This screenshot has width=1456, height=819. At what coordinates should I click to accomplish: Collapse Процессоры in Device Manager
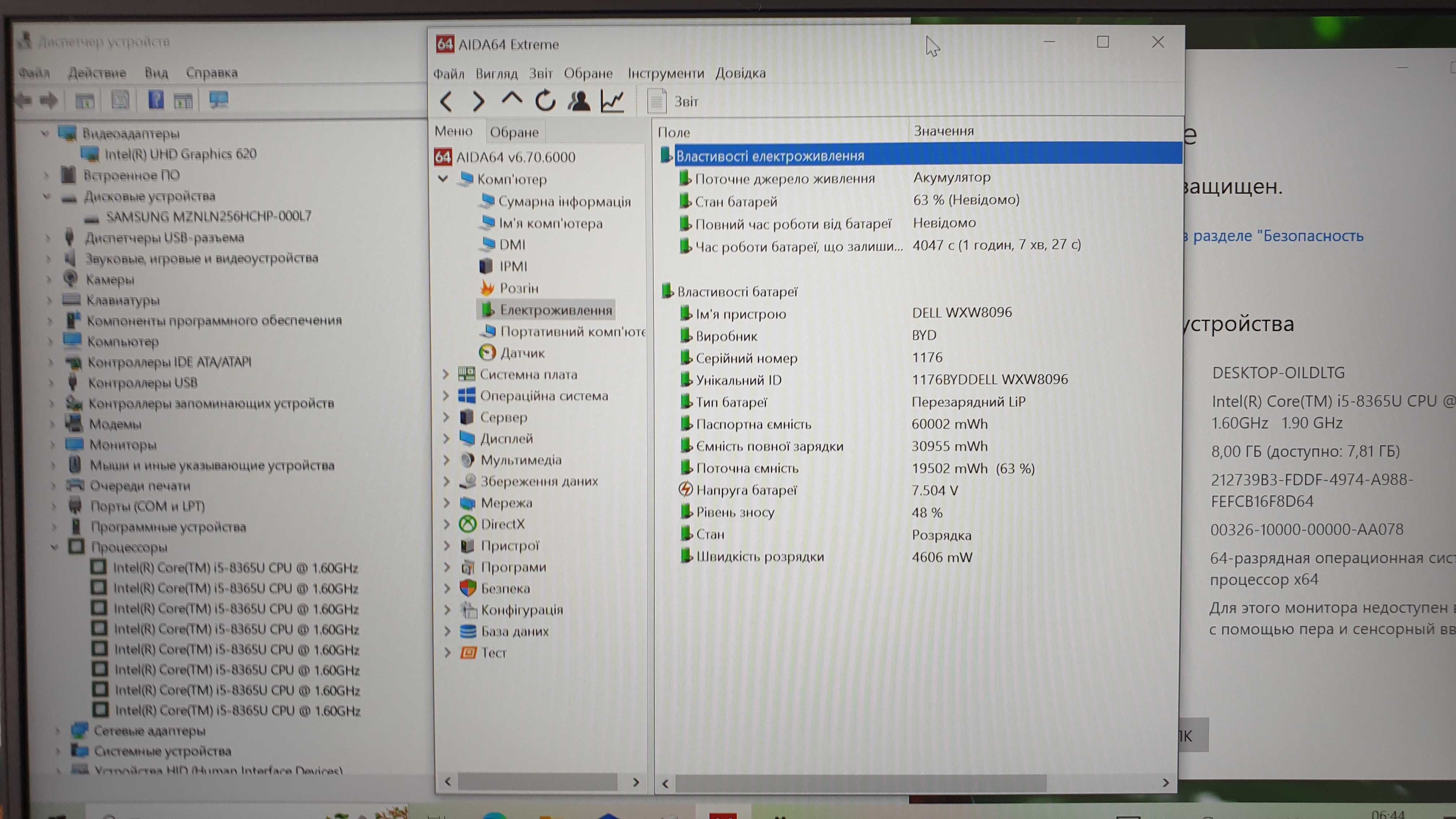[x=54, y=547]
